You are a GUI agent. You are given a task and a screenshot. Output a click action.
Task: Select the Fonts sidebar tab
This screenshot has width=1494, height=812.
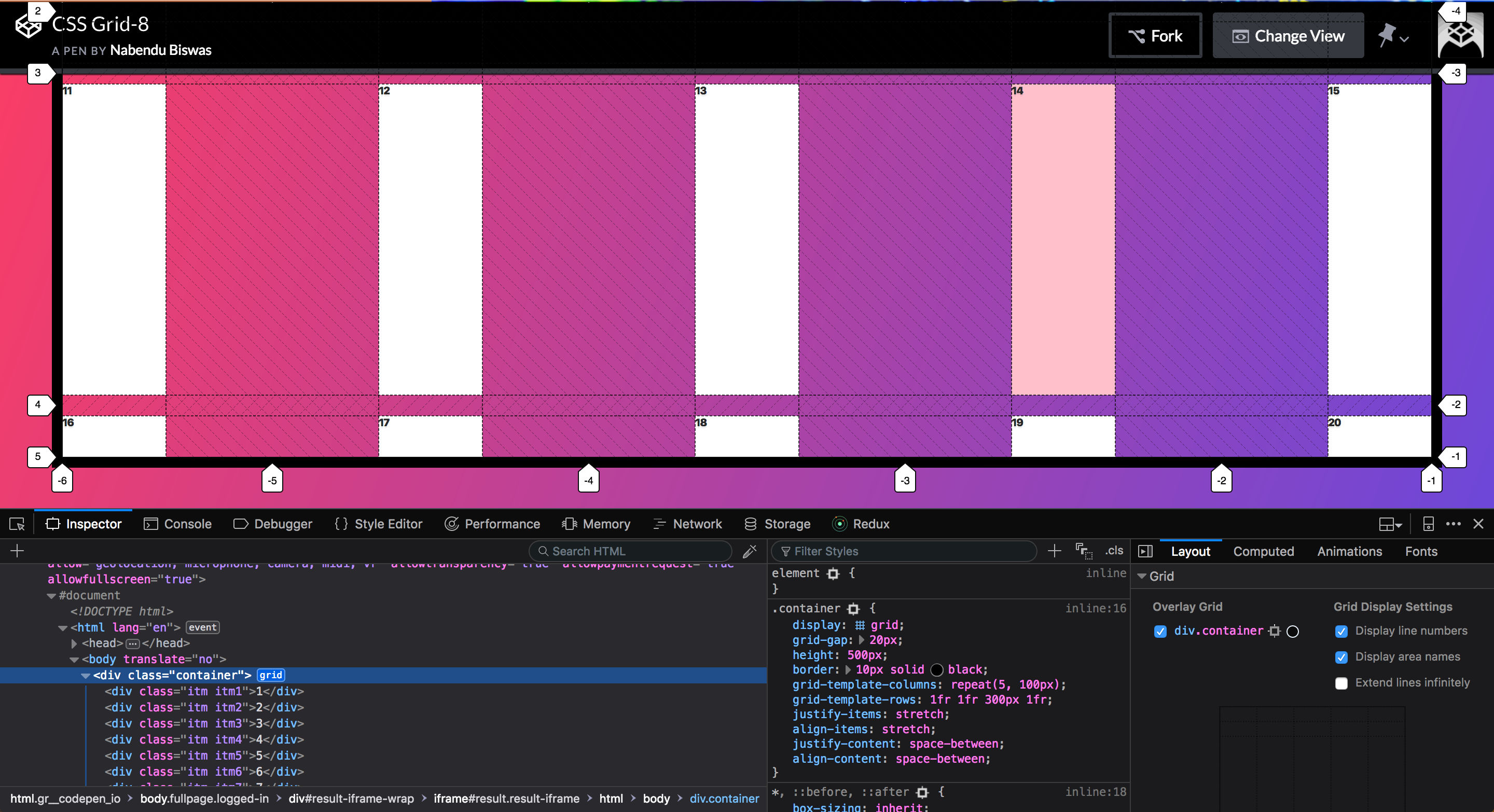(x=1421, y=551)
